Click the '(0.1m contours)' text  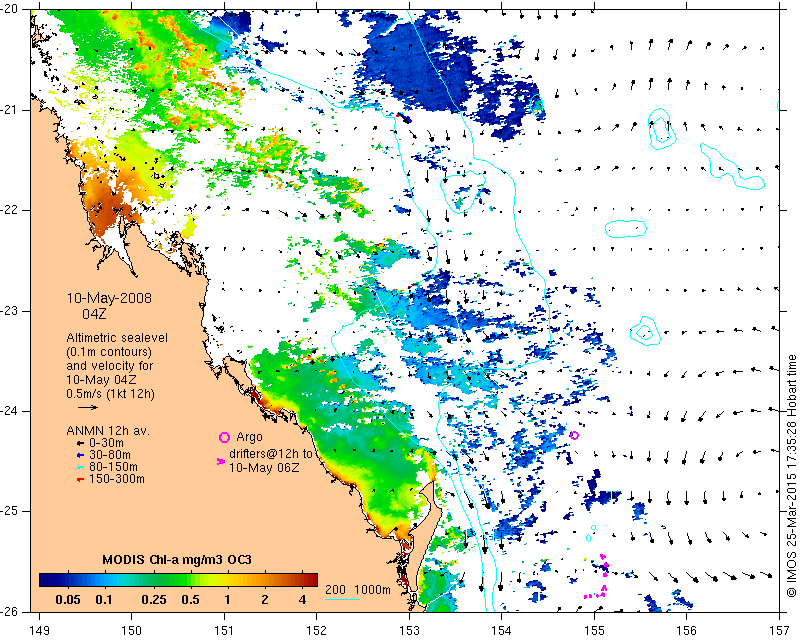point(109,352)
